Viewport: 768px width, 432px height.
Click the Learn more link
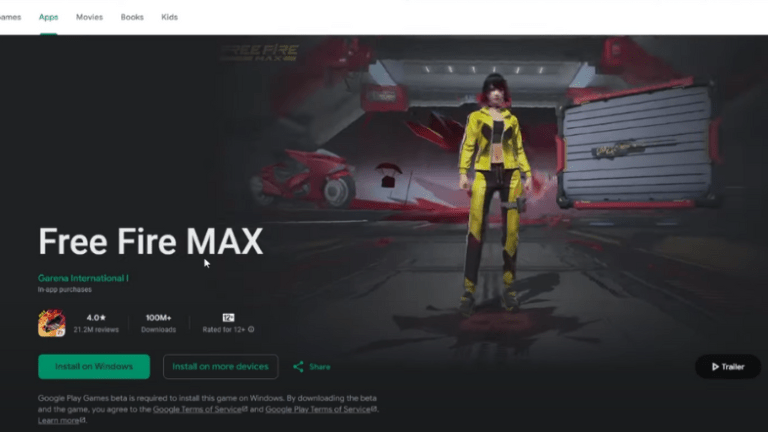pyautogui.click(x=58, y=420)
